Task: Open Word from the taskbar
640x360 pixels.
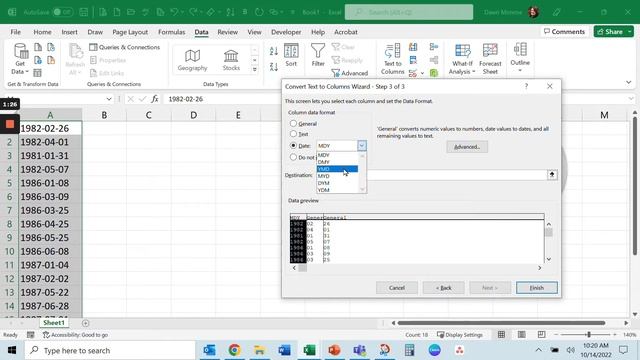Action: coord(284,350)
